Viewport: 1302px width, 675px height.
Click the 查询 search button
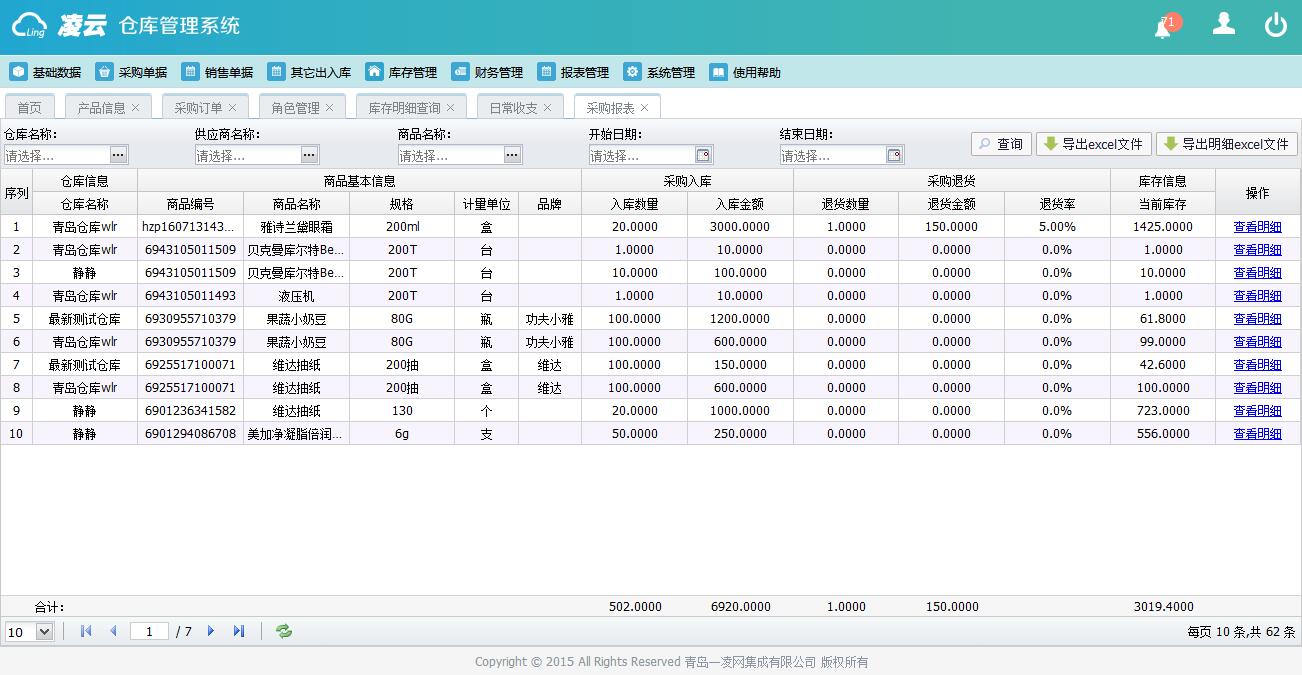1000,144
